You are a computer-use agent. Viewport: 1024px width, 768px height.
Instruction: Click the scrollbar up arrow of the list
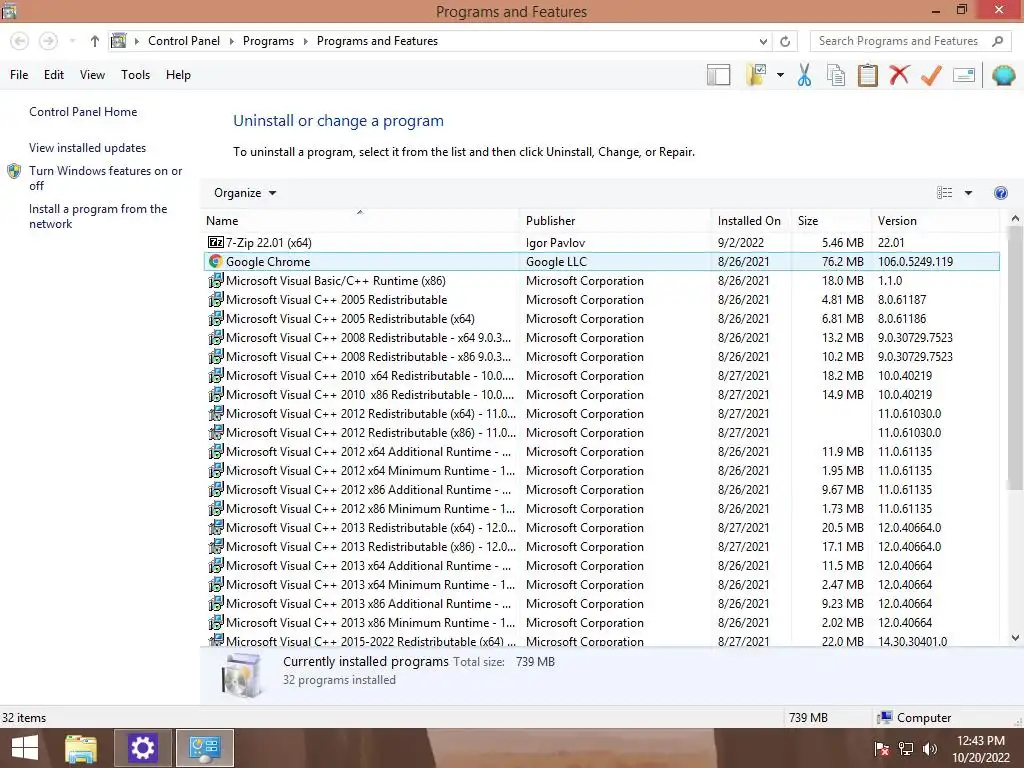coord(1015,219)
